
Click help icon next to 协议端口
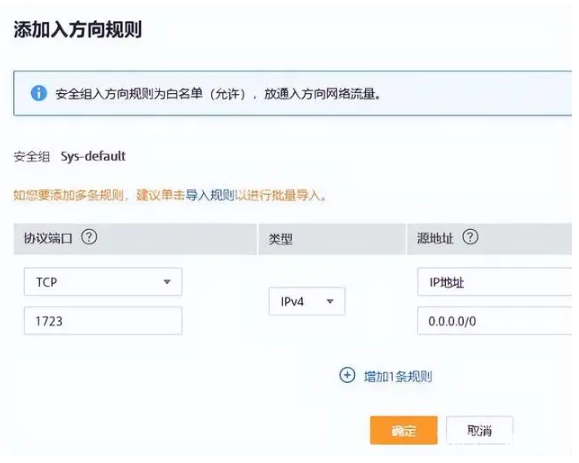[x=89, y=237]
